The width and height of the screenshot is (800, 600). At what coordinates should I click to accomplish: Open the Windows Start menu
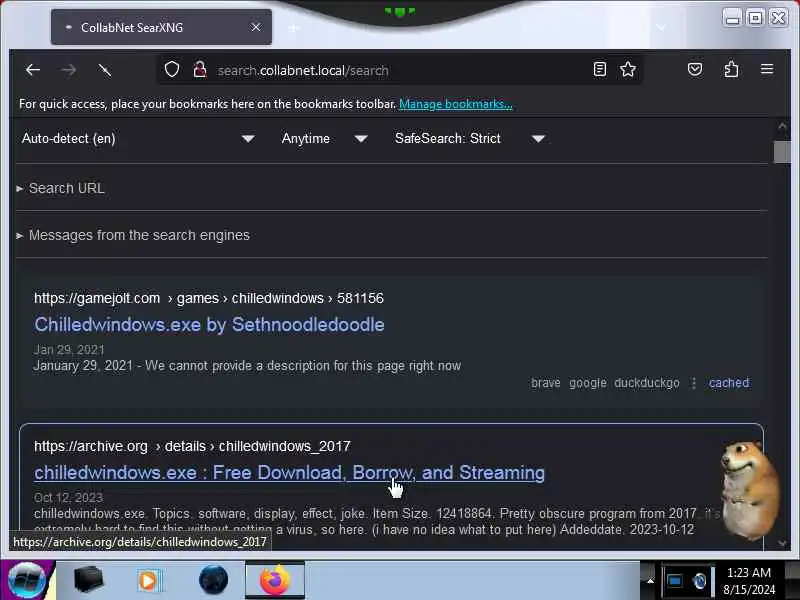pyautogui.click(x=27, y=580)
